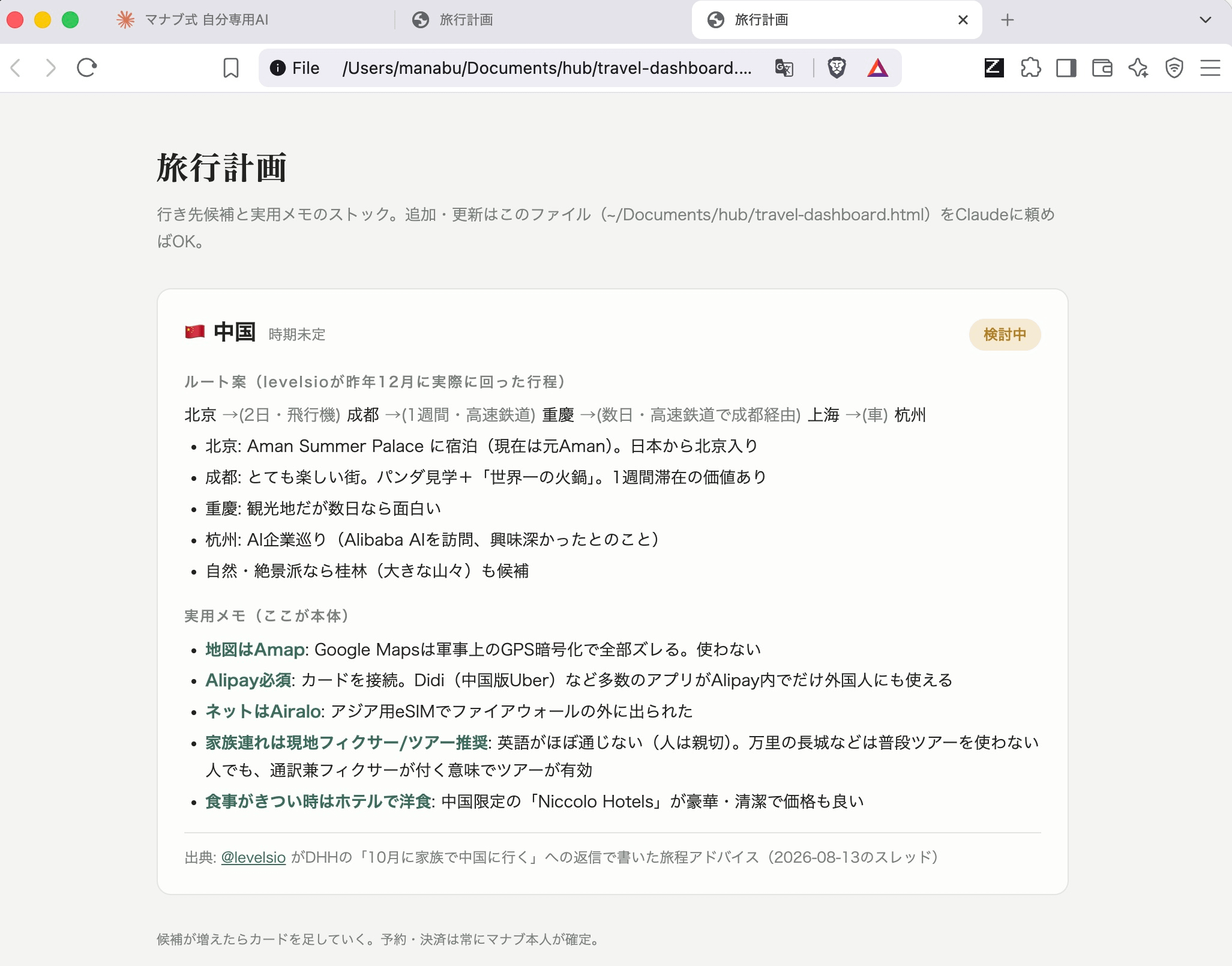Click the 重慶: 観光地だが bullet

323,509
